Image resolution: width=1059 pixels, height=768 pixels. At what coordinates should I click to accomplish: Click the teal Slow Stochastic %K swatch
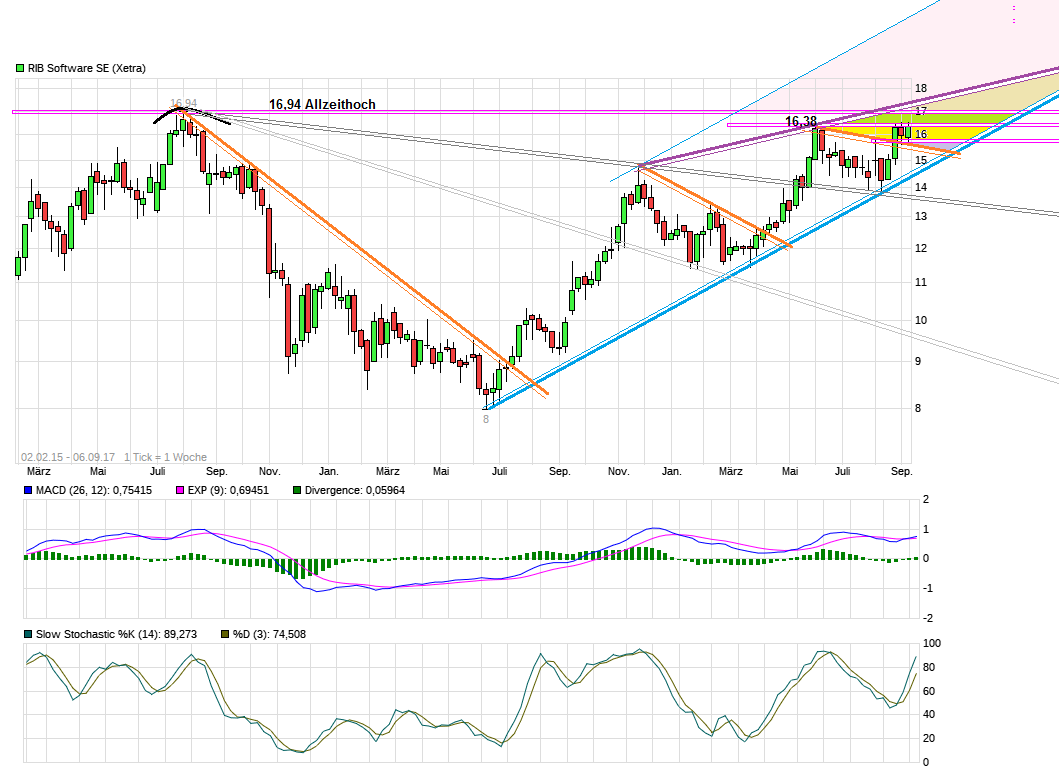[x=28, y=634]
